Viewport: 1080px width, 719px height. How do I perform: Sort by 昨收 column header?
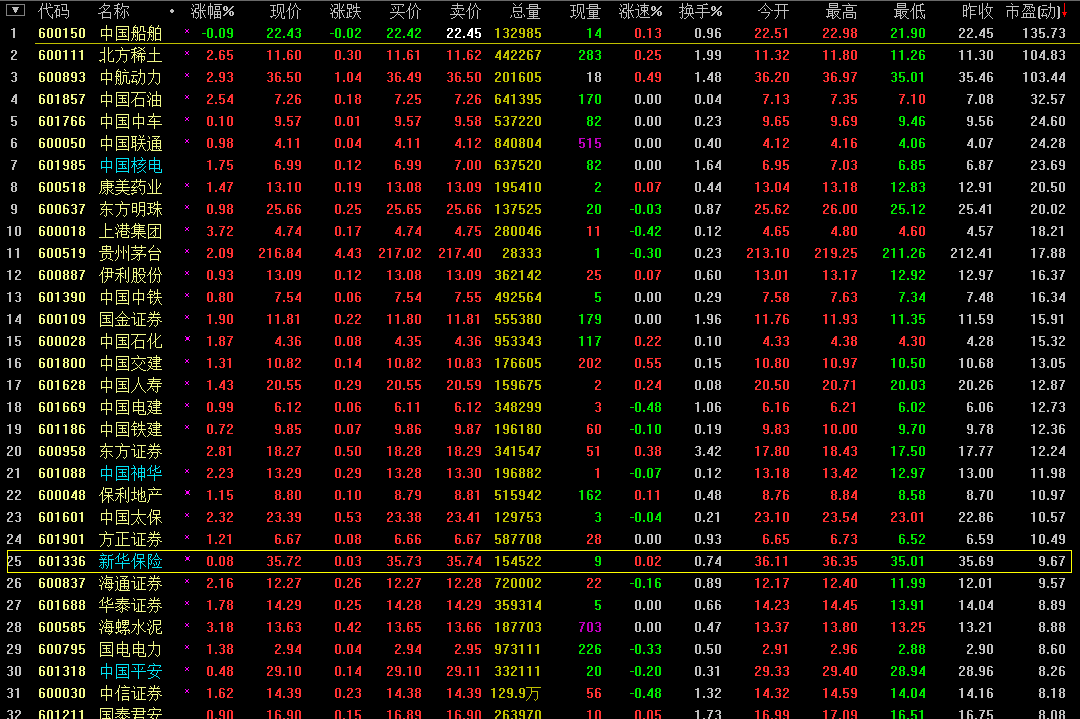[977, 11]
